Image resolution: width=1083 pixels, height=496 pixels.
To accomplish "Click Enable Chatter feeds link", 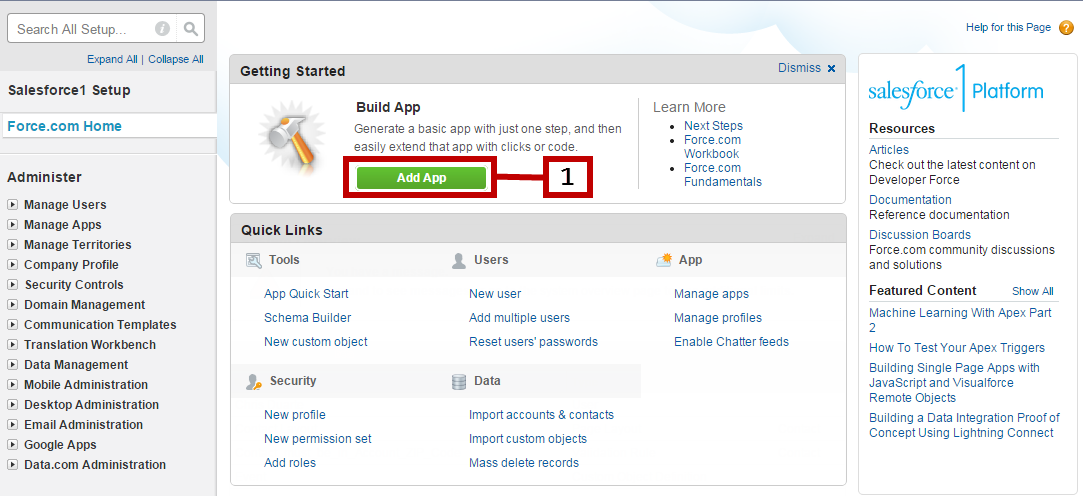I will pos(731,342).
